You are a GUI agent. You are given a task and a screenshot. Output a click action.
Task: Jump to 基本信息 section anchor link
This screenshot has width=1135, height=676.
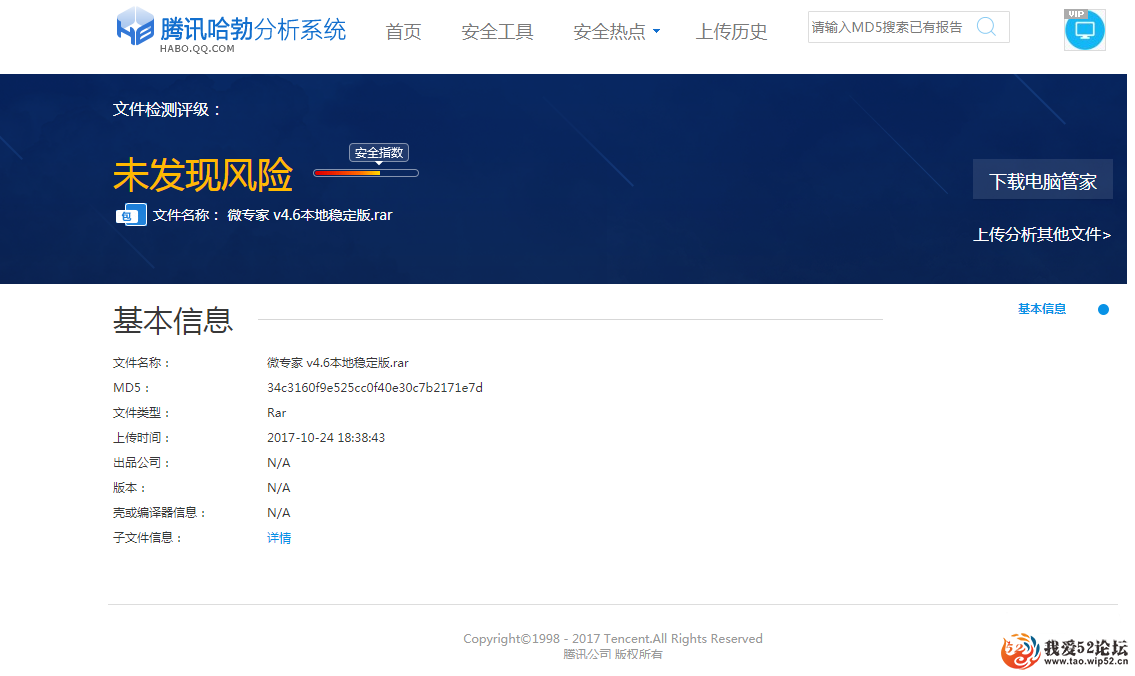pyautogui.click(x=1042, y=309)
